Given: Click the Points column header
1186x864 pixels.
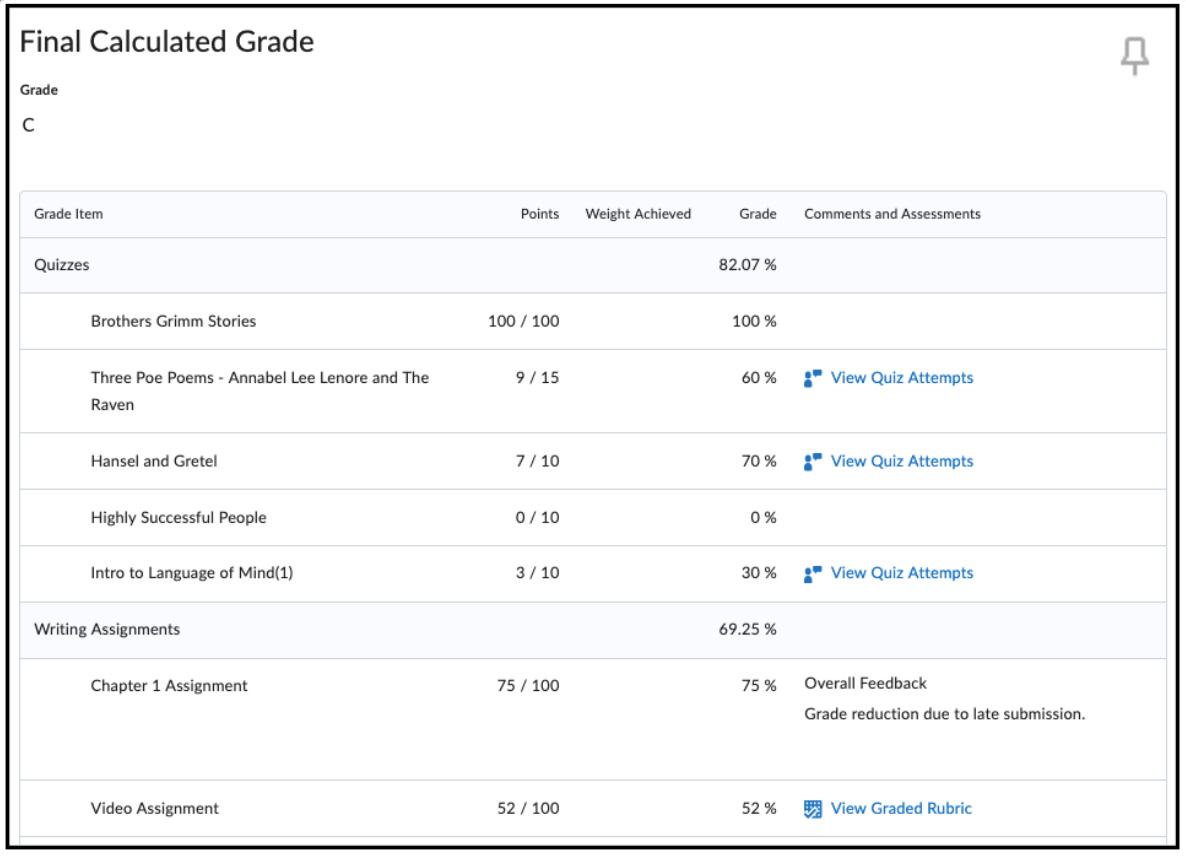Looking at the screenshot, I should point(540,214).
